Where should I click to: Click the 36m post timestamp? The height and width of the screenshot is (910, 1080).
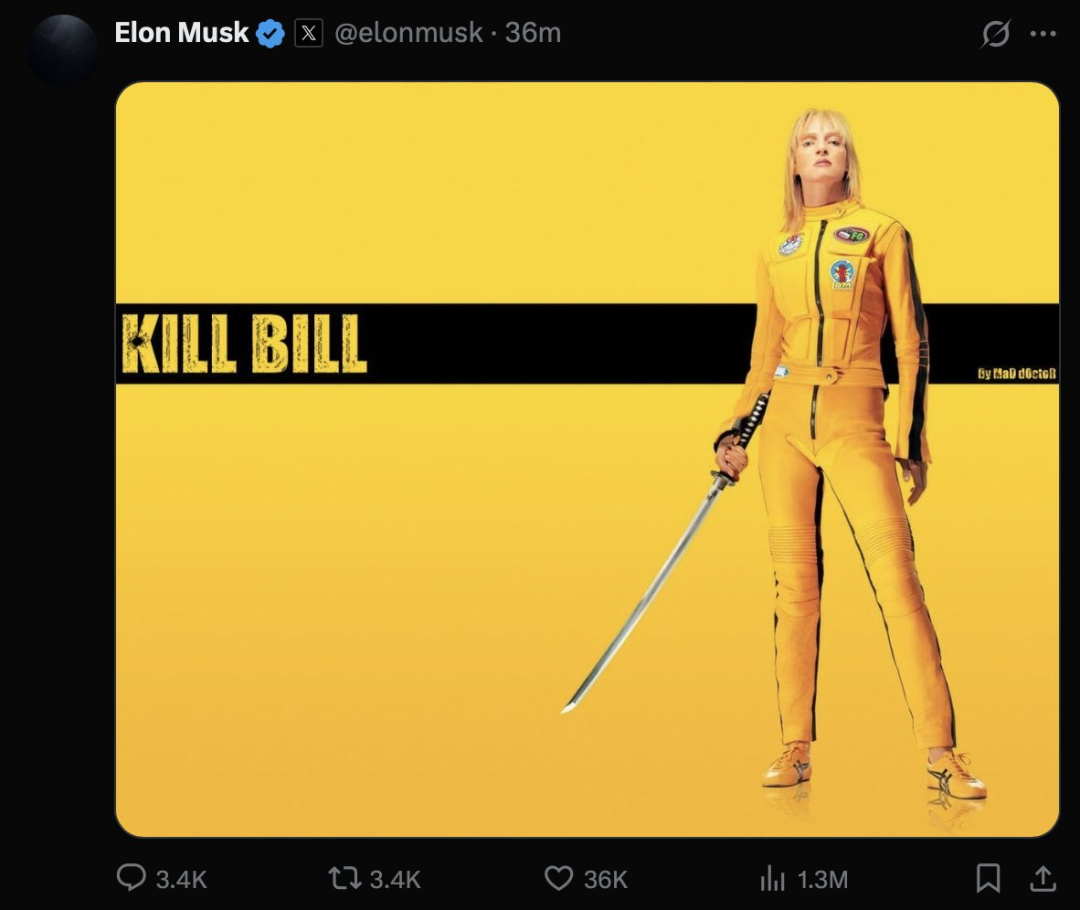pyautogui.click(x=533, y=33)
